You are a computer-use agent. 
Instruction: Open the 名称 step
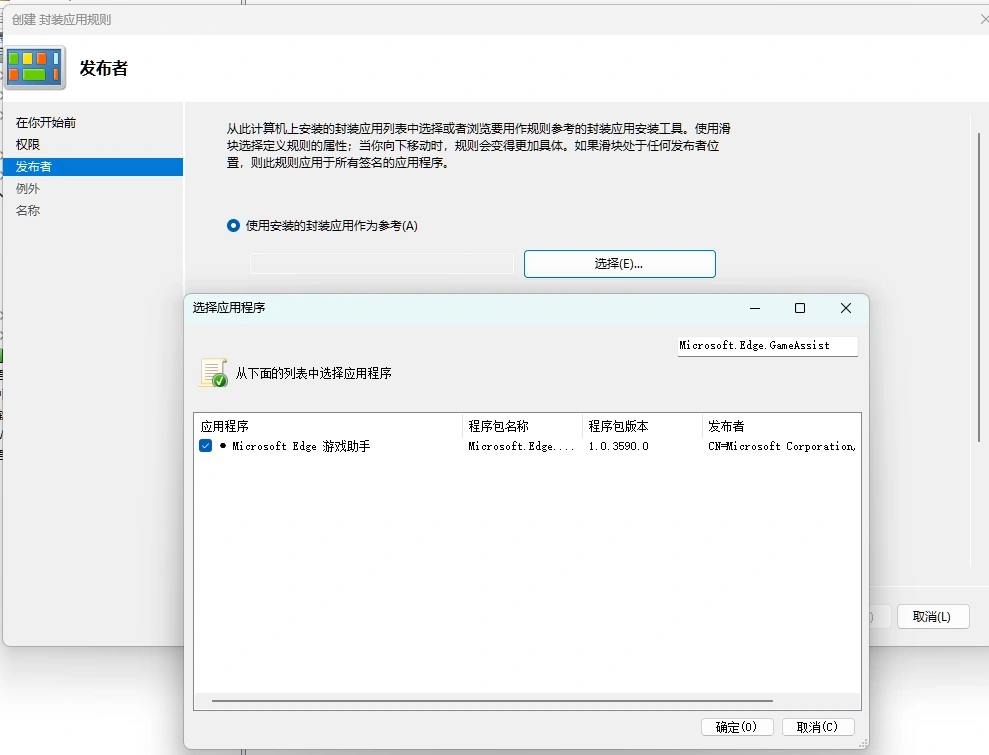click(28, 211)
